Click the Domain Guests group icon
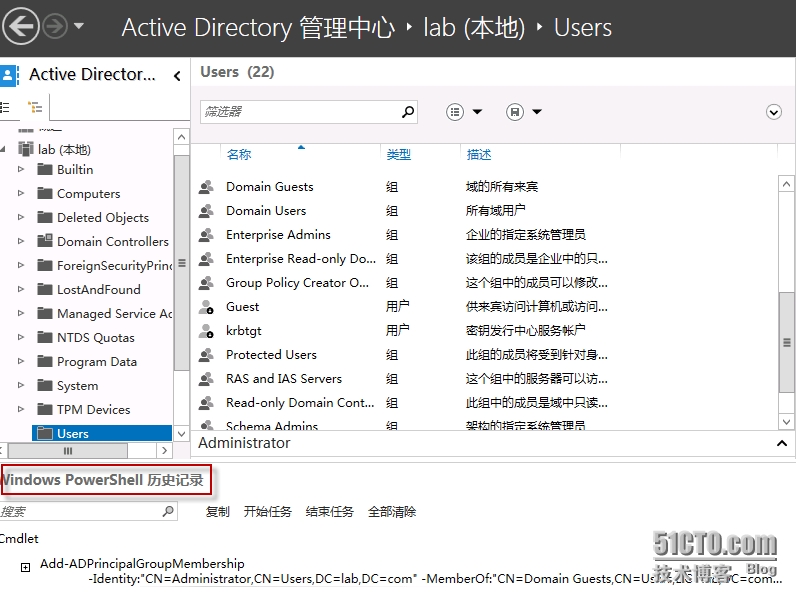The height and width of the screenshot is (602, 796). 206,187
